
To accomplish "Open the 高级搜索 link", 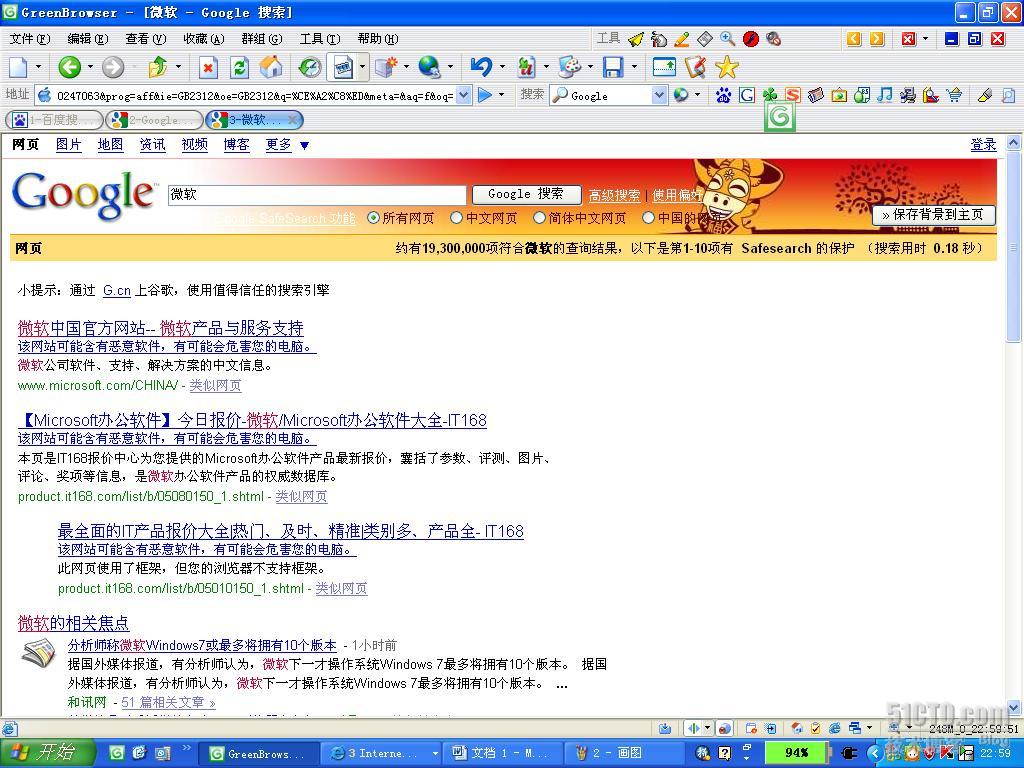I will 614,195.
